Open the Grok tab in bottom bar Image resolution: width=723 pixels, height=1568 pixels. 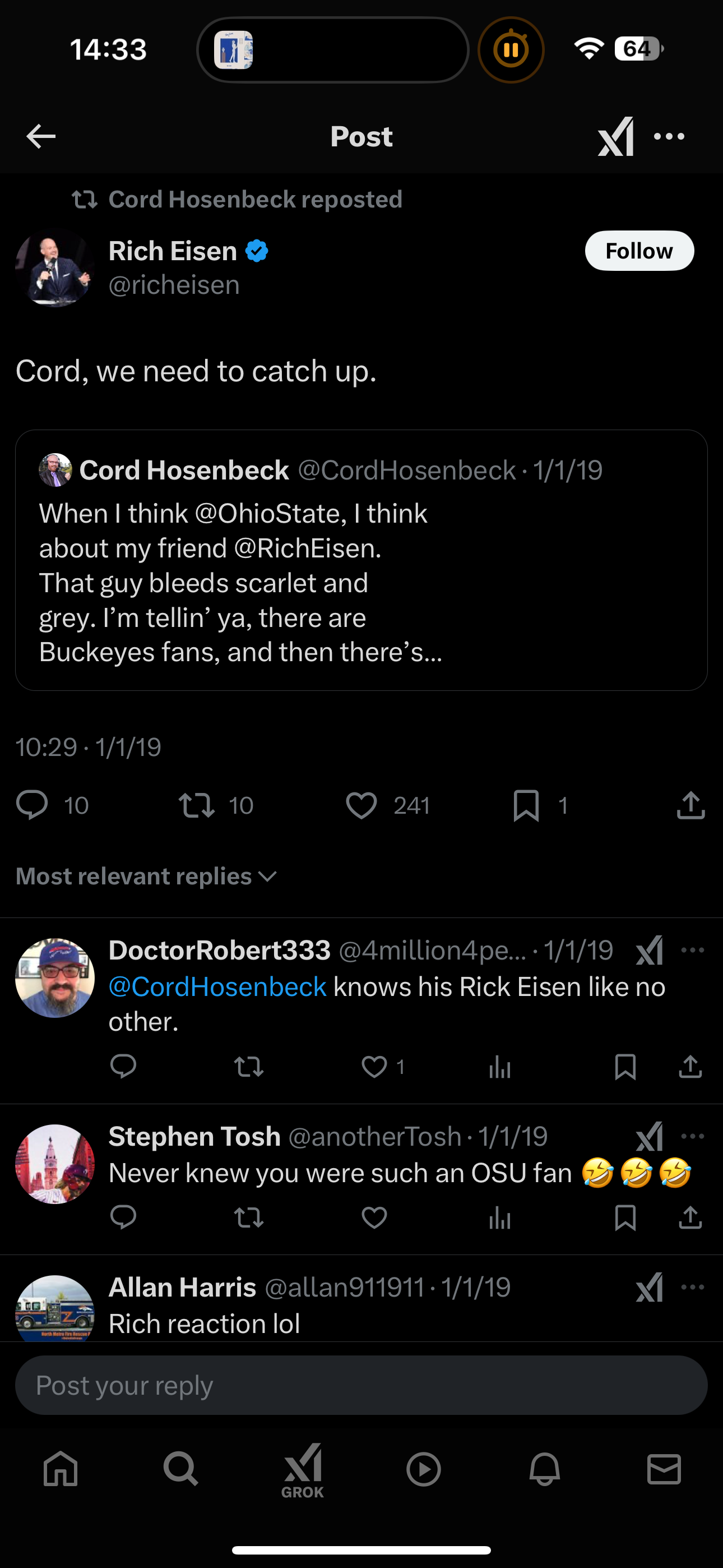[303, 1469]
